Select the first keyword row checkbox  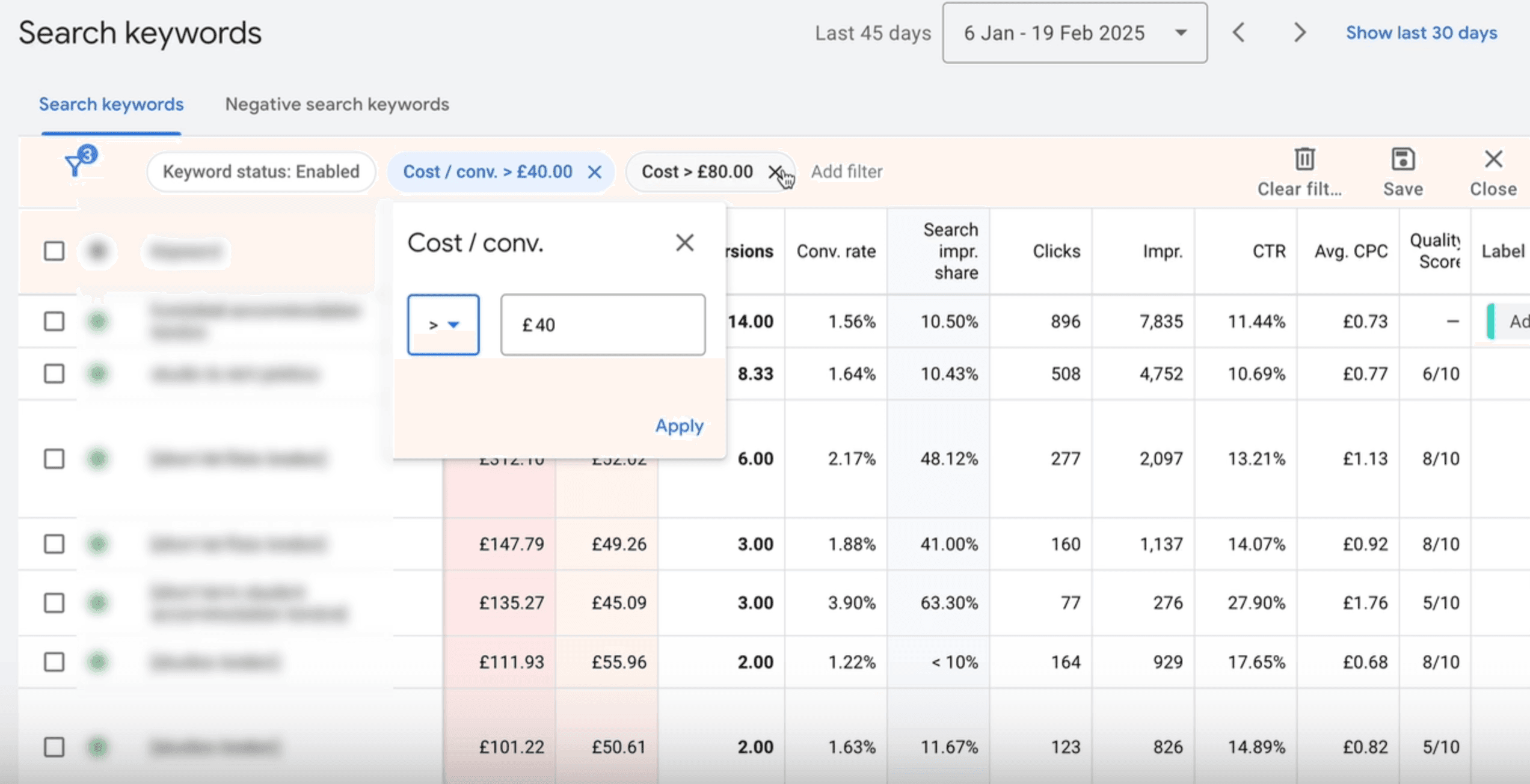(x=54, y=321)
